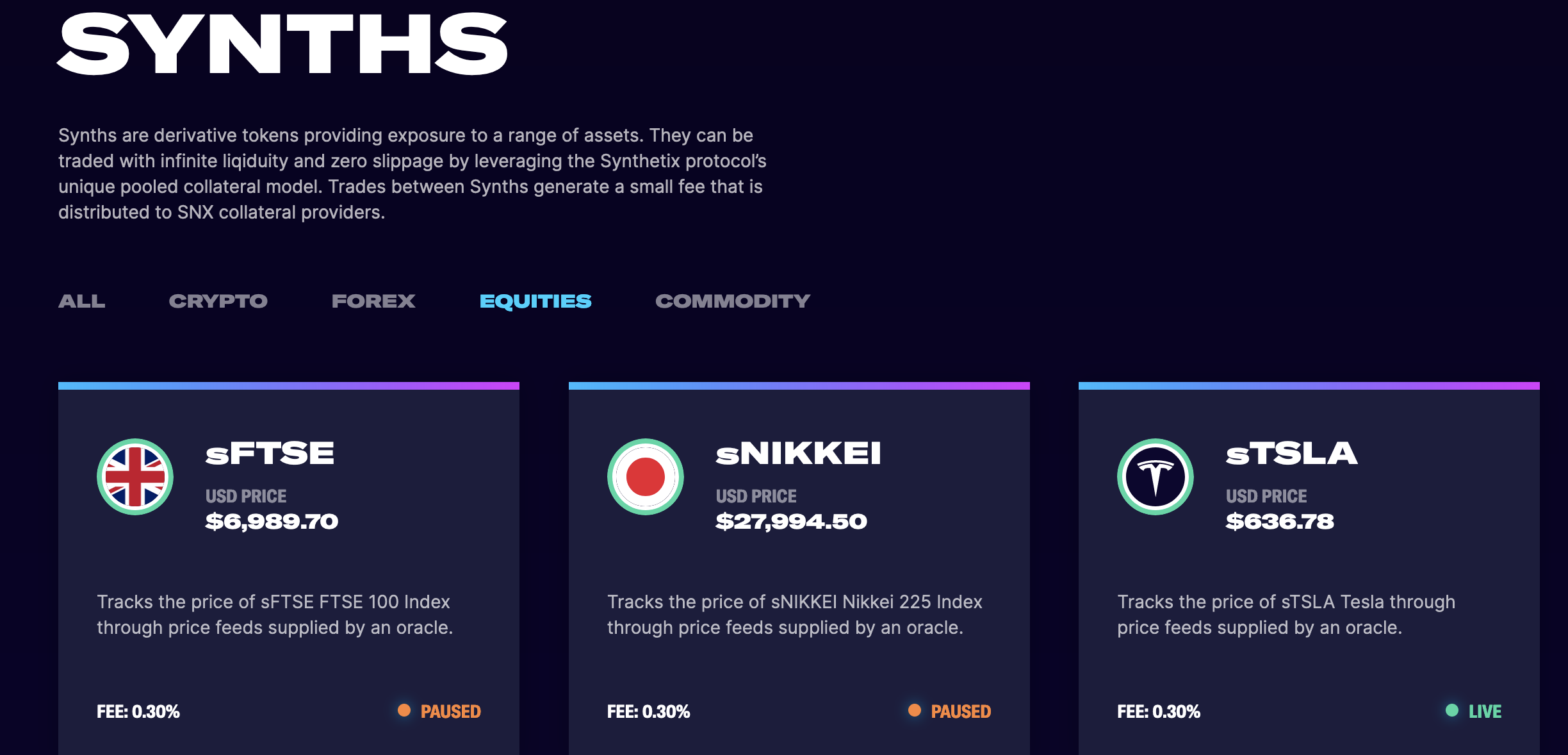Click the sFTSE card title
Screen dimensions: 1568x755
pyautogui.click(x=270, y=454)
